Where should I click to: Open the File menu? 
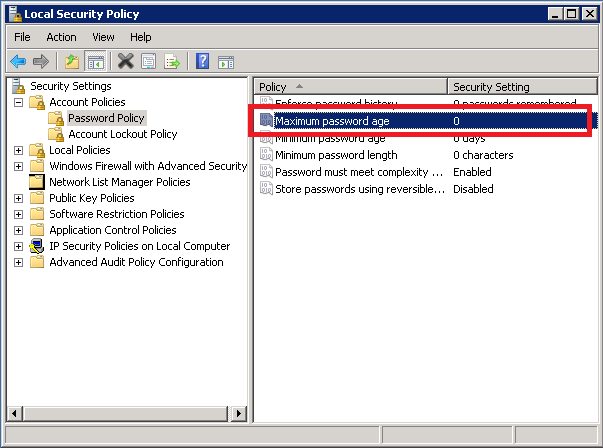22,37
